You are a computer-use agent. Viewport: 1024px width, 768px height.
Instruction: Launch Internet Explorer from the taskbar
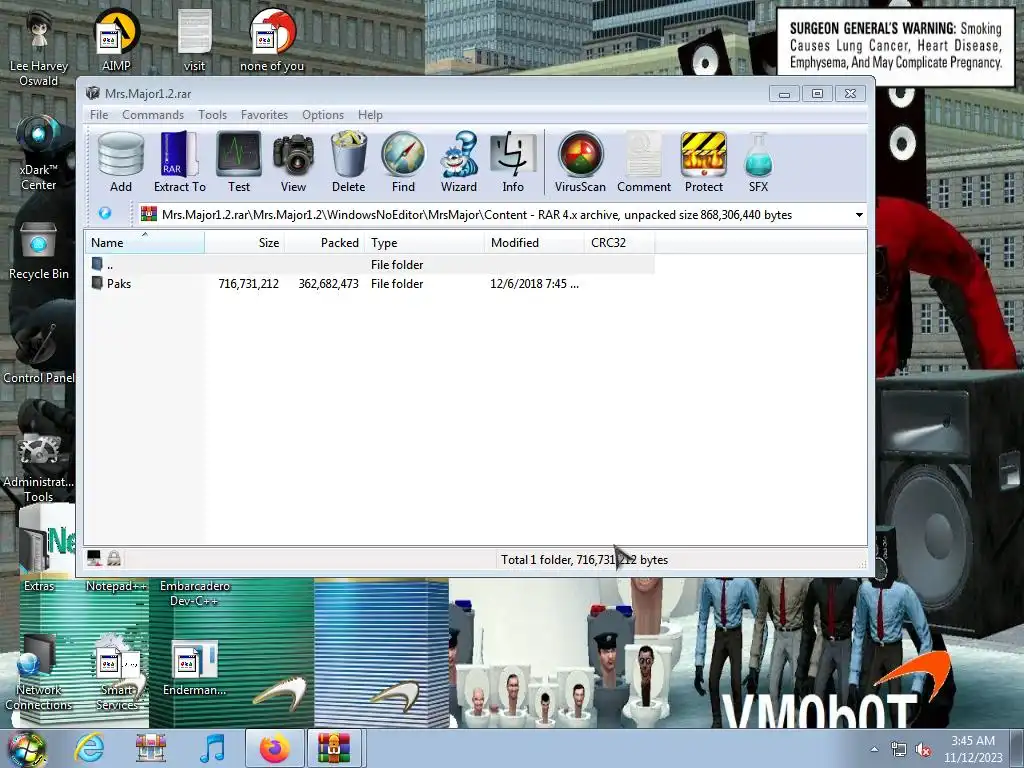click(89, 748)
